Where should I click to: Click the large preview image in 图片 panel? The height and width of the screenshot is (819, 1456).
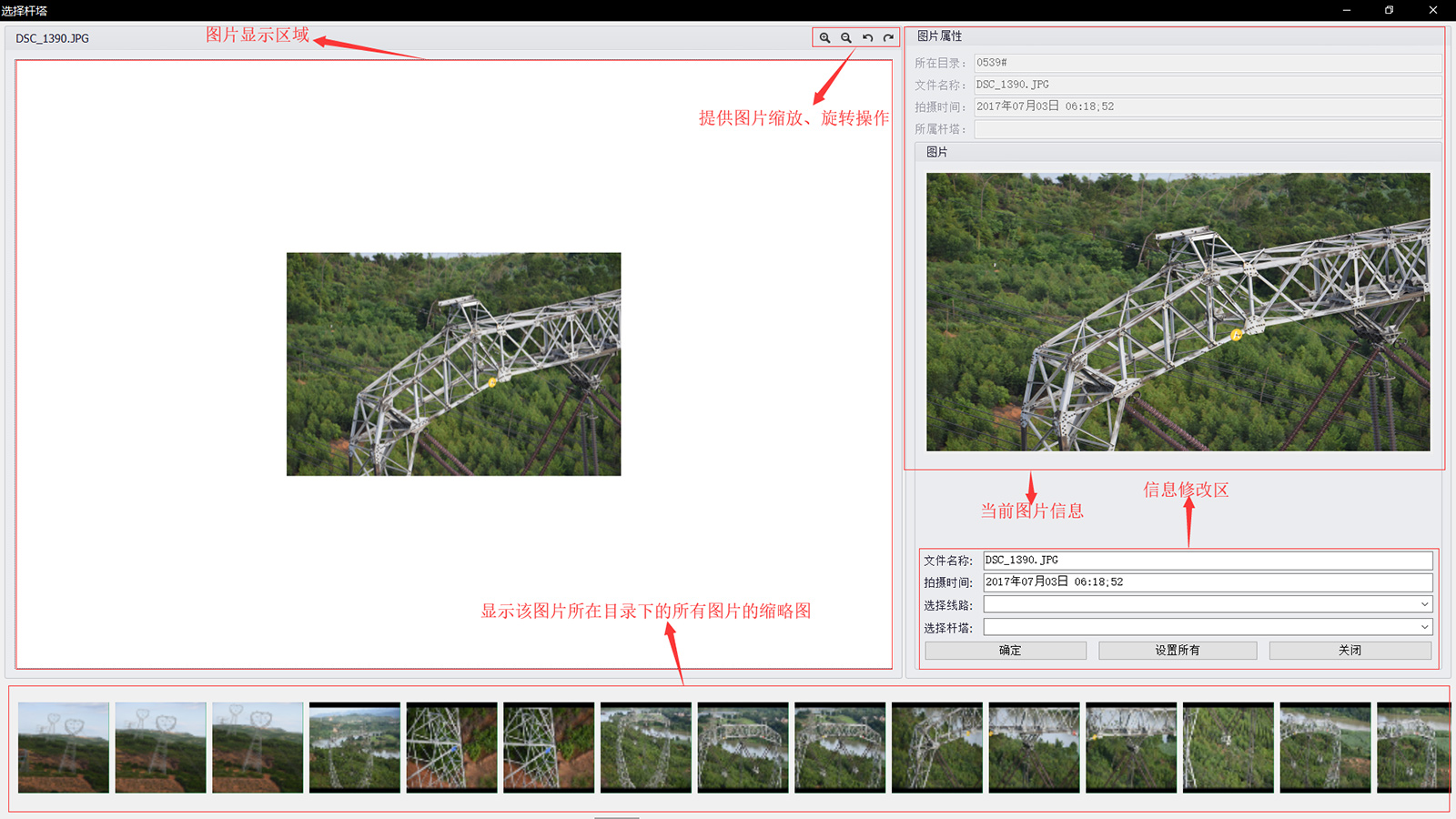1178,312
